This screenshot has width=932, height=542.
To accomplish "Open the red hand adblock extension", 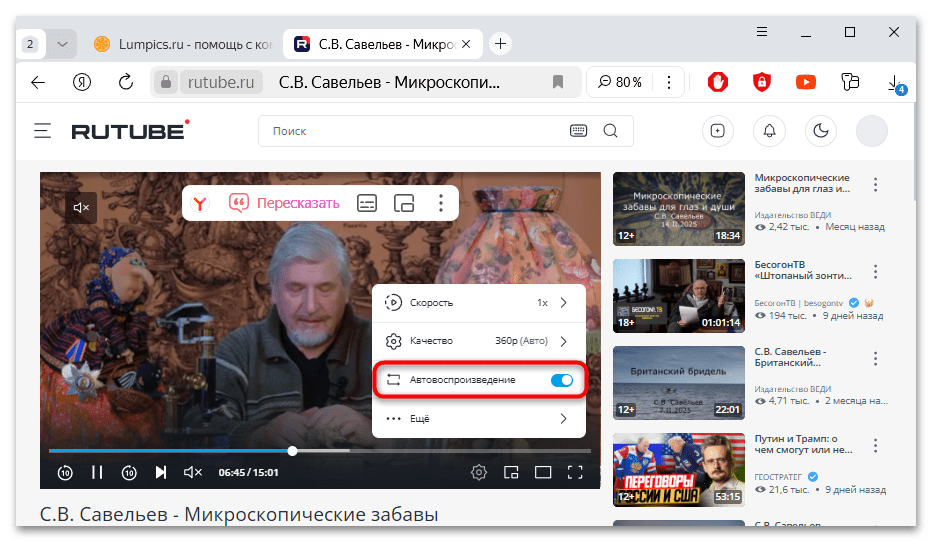I will [718, 82].
